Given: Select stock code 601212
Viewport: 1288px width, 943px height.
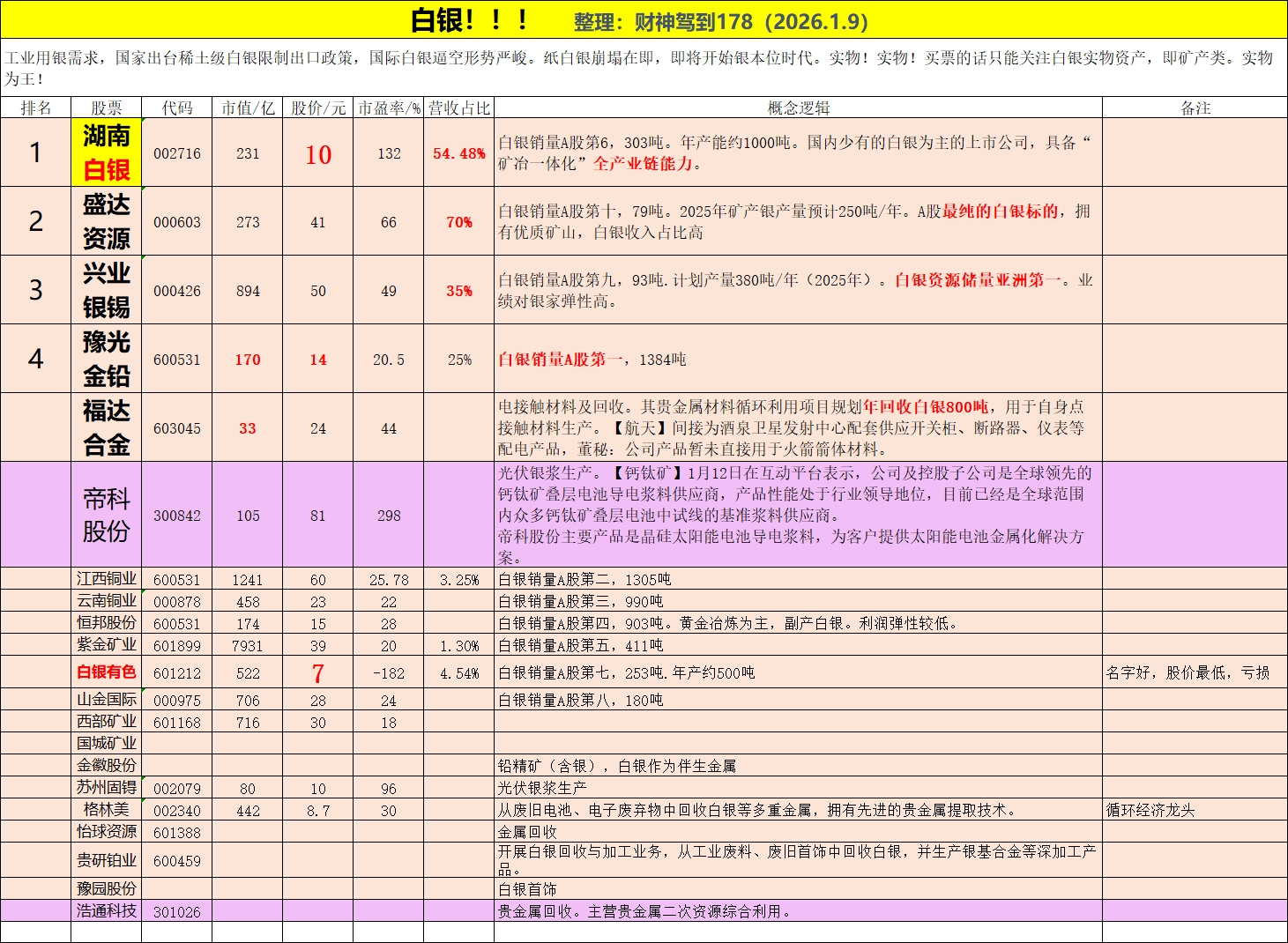Looking at the screenshot, I should [177, 673].
